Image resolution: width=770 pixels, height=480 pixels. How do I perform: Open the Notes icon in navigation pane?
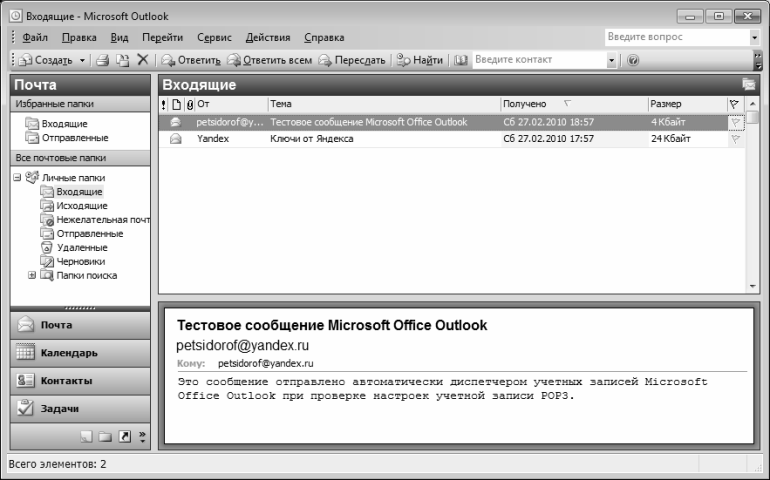pyautogui.click(x=86, y=436)
